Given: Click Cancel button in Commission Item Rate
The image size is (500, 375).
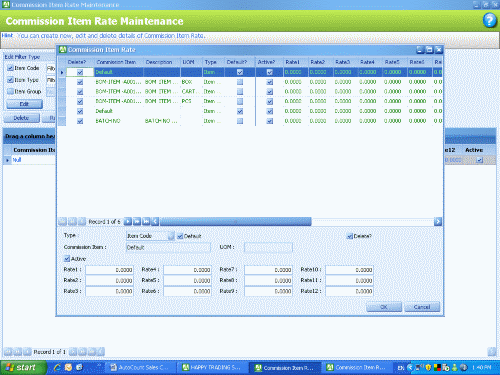Looking at the screenshot, I should point(422,307).
